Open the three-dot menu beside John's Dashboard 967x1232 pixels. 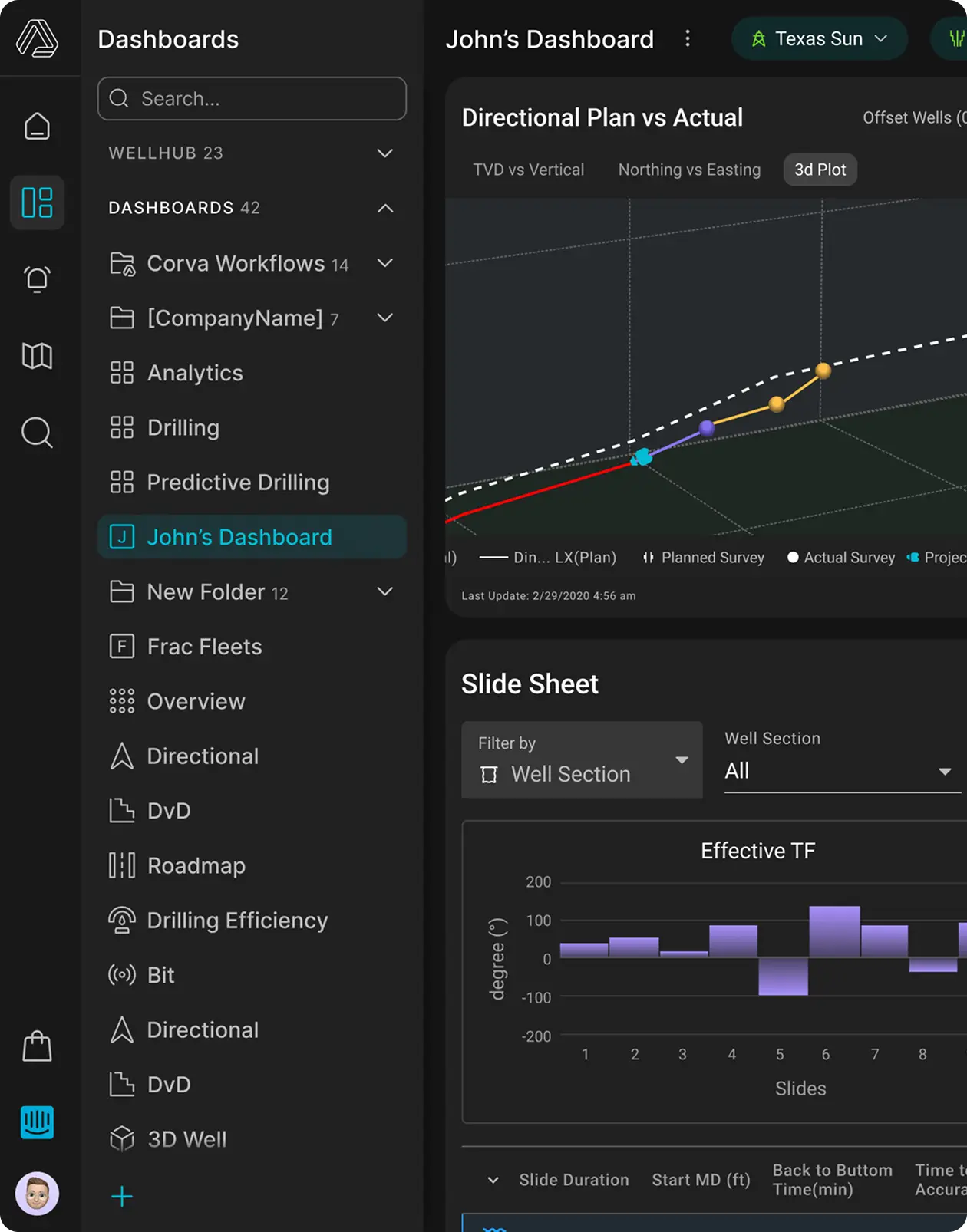pos(688,39)
